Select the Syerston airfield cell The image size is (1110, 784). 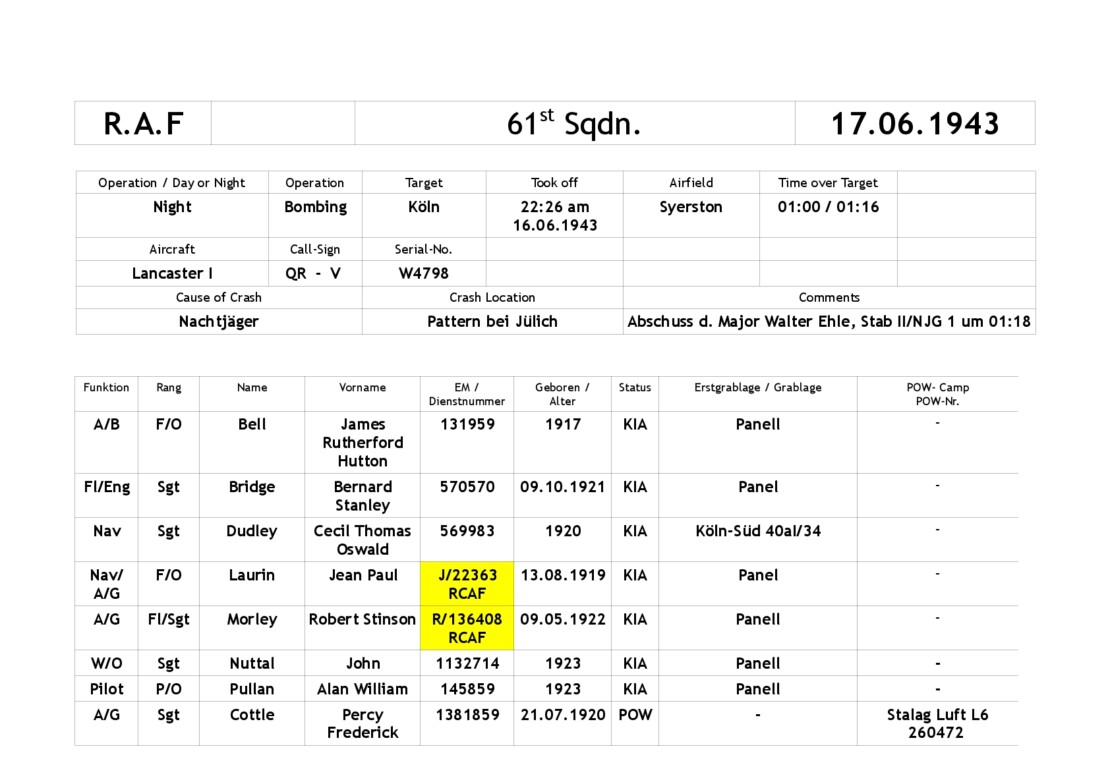690,207
